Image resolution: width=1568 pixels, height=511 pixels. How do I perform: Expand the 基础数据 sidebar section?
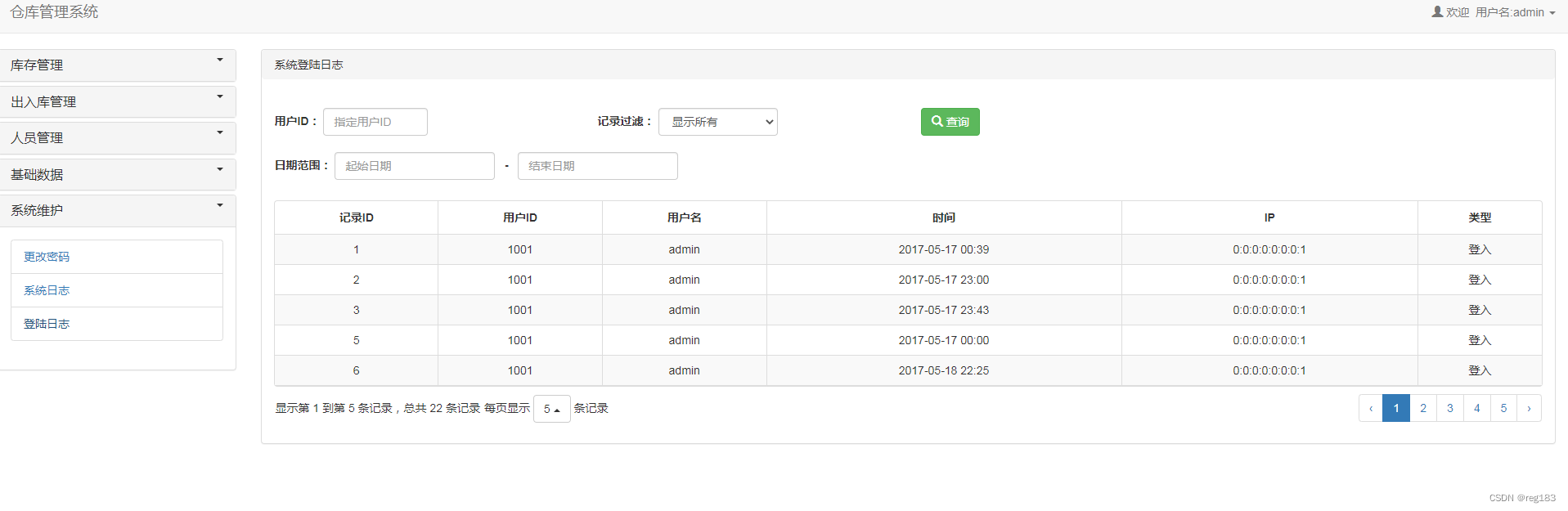(x=117, y=174)
